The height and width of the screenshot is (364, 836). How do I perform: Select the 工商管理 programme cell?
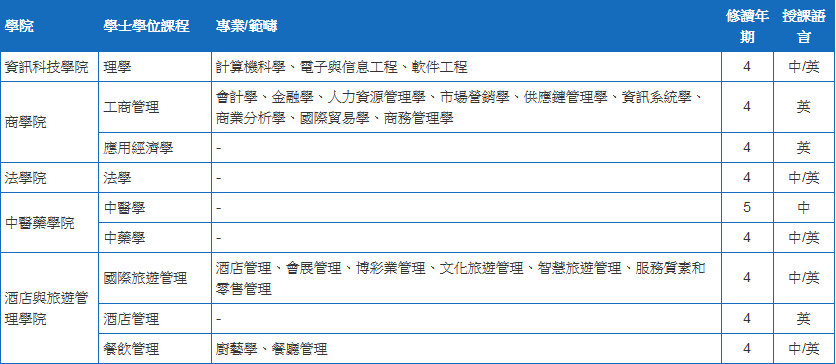click(155, 107)
